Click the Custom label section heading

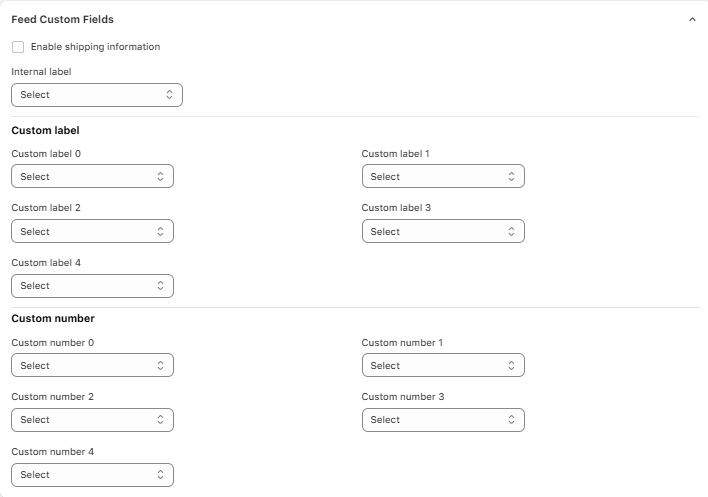click(x=45, y=130)
